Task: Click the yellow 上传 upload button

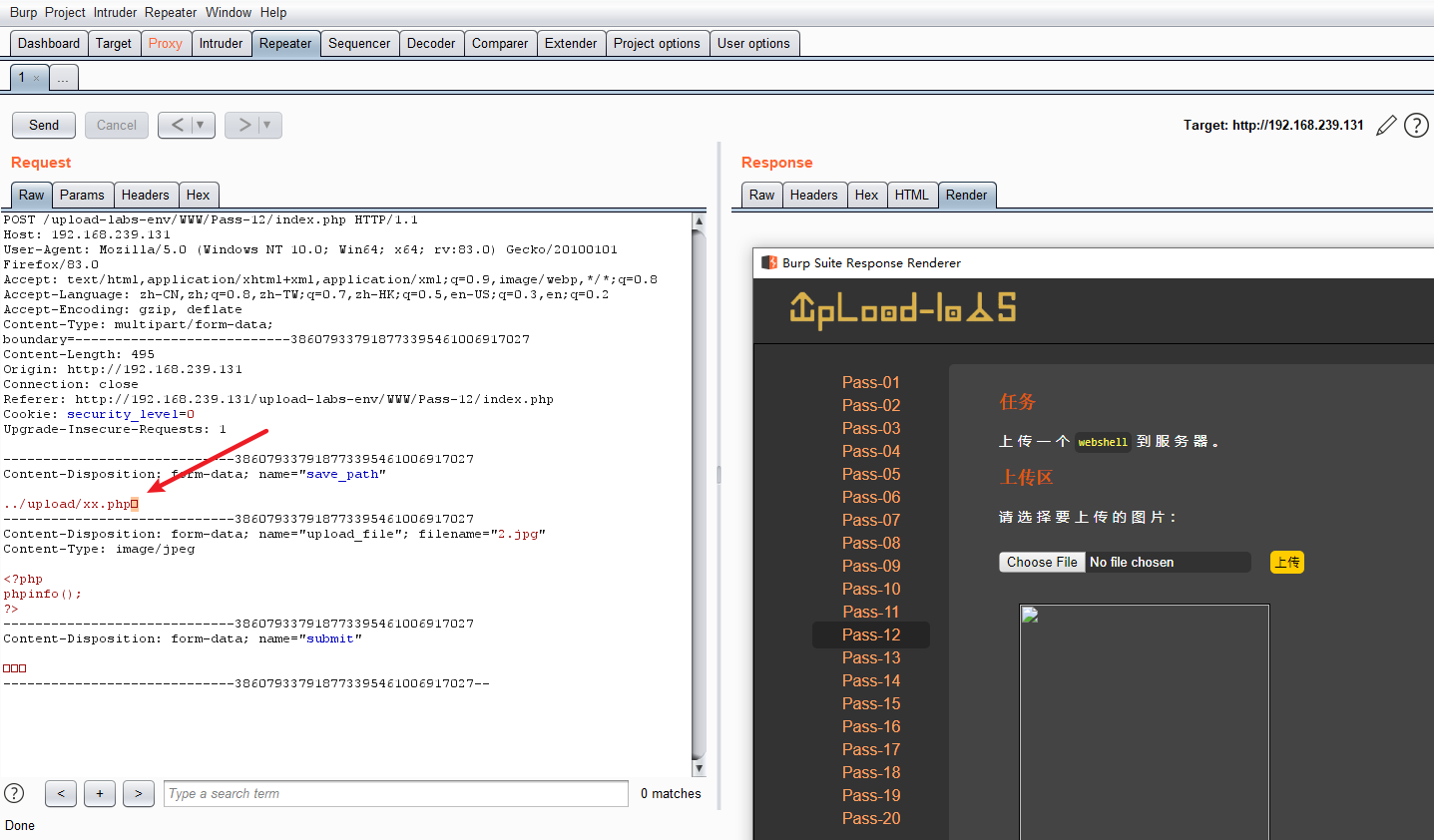Action: click(x=1287, y=562)
